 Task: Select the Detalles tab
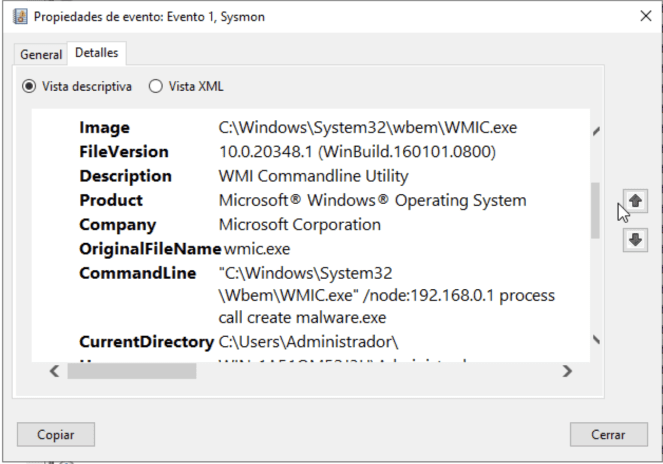coord(96,53)
